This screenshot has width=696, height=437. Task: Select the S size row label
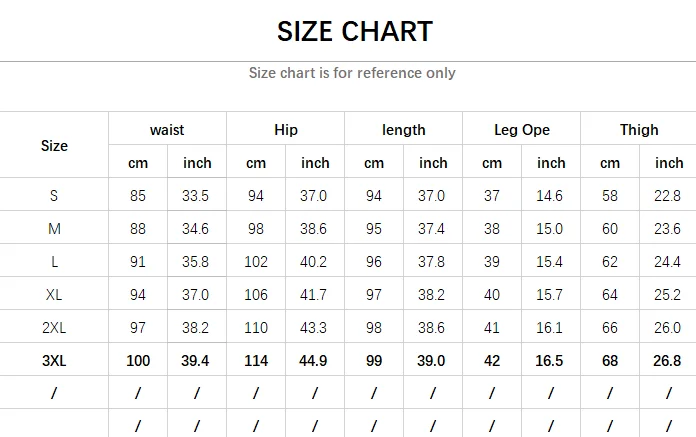pyautogui.click(x=54, y=196)
